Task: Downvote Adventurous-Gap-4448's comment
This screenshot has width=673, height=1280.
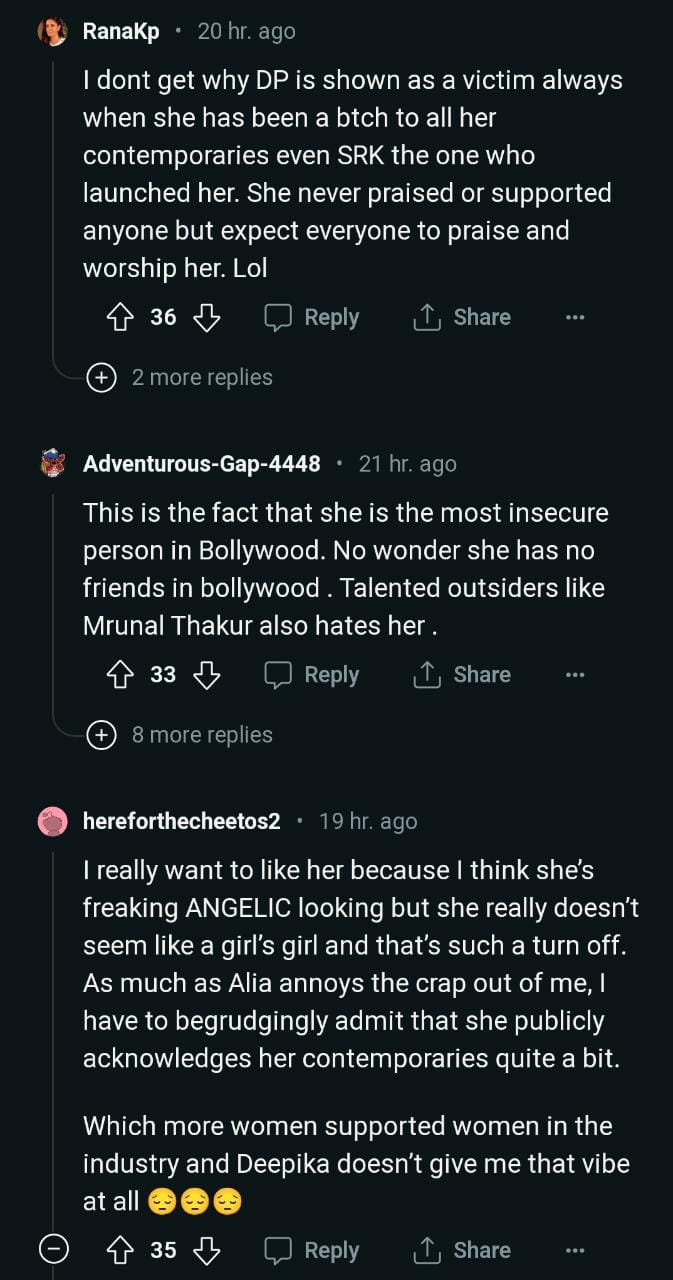Action: (x=206, y=676)
